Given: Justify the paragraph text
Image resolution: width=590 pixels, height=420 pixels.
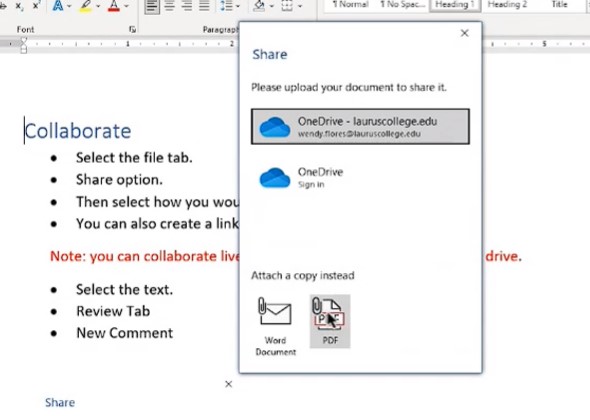Looking at the screenshot, I should (x=204, y=5).
